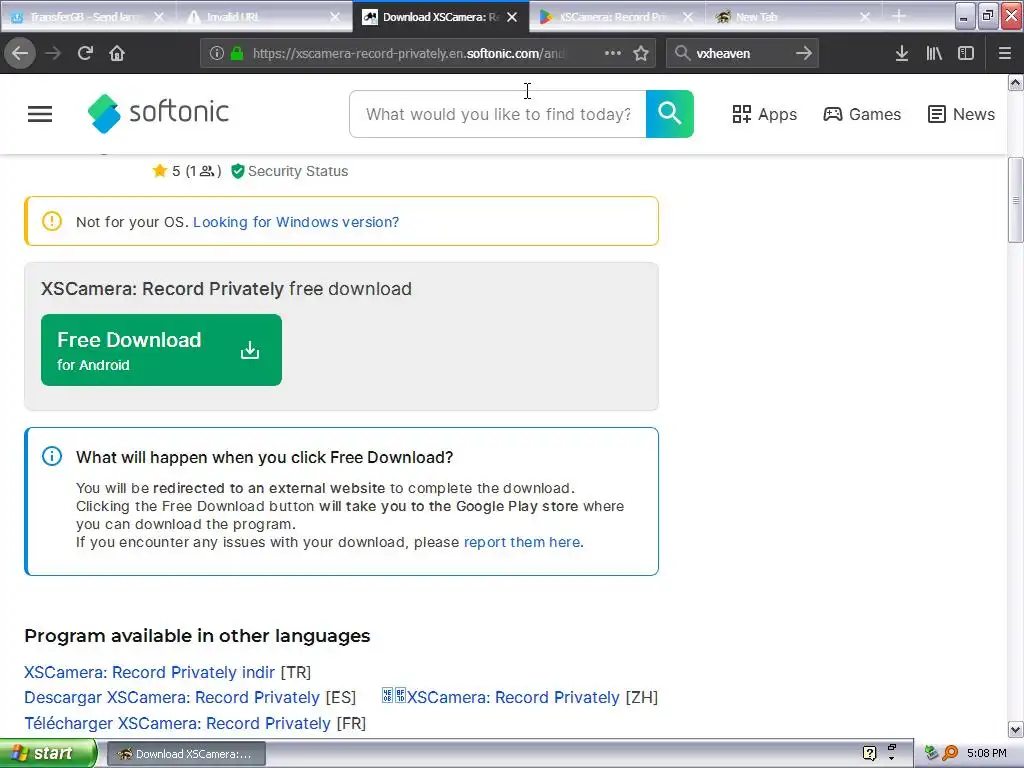The height and width of the screenshot is (768, 1024).
Task: Reload the current page
Action: (85, 53)
